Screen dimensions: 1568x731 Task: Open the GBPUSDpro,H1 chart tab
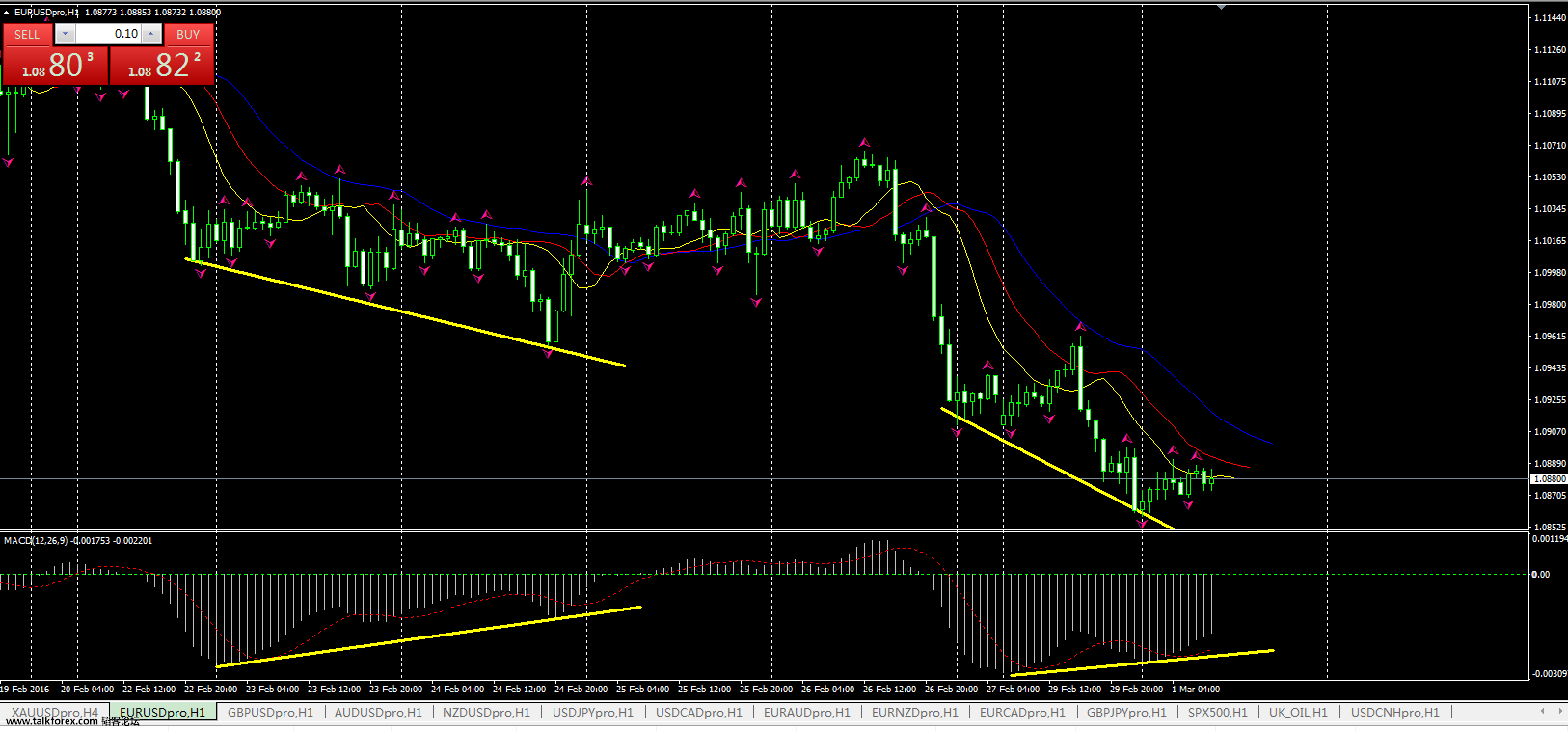coord(270,713)
